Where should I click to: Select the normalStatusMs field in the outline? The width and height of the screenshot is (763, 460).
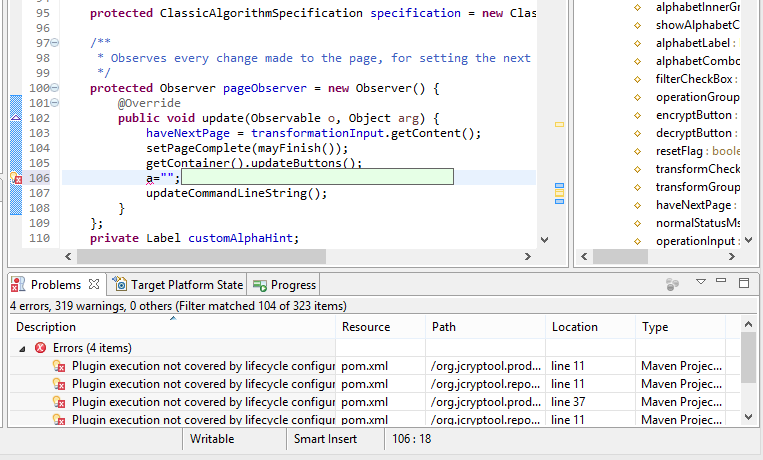tap(697, 223)
